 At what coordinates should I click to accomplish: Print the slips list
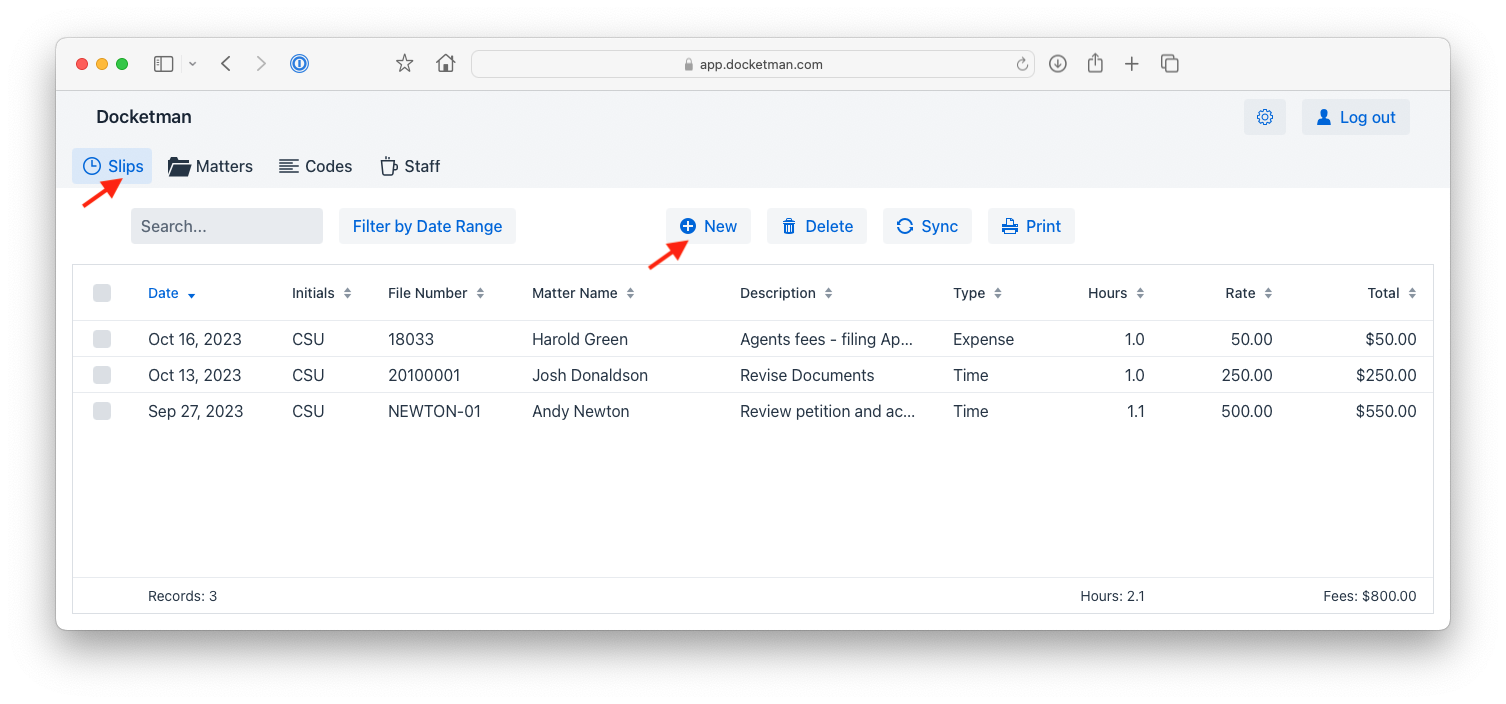(1031, 226)
